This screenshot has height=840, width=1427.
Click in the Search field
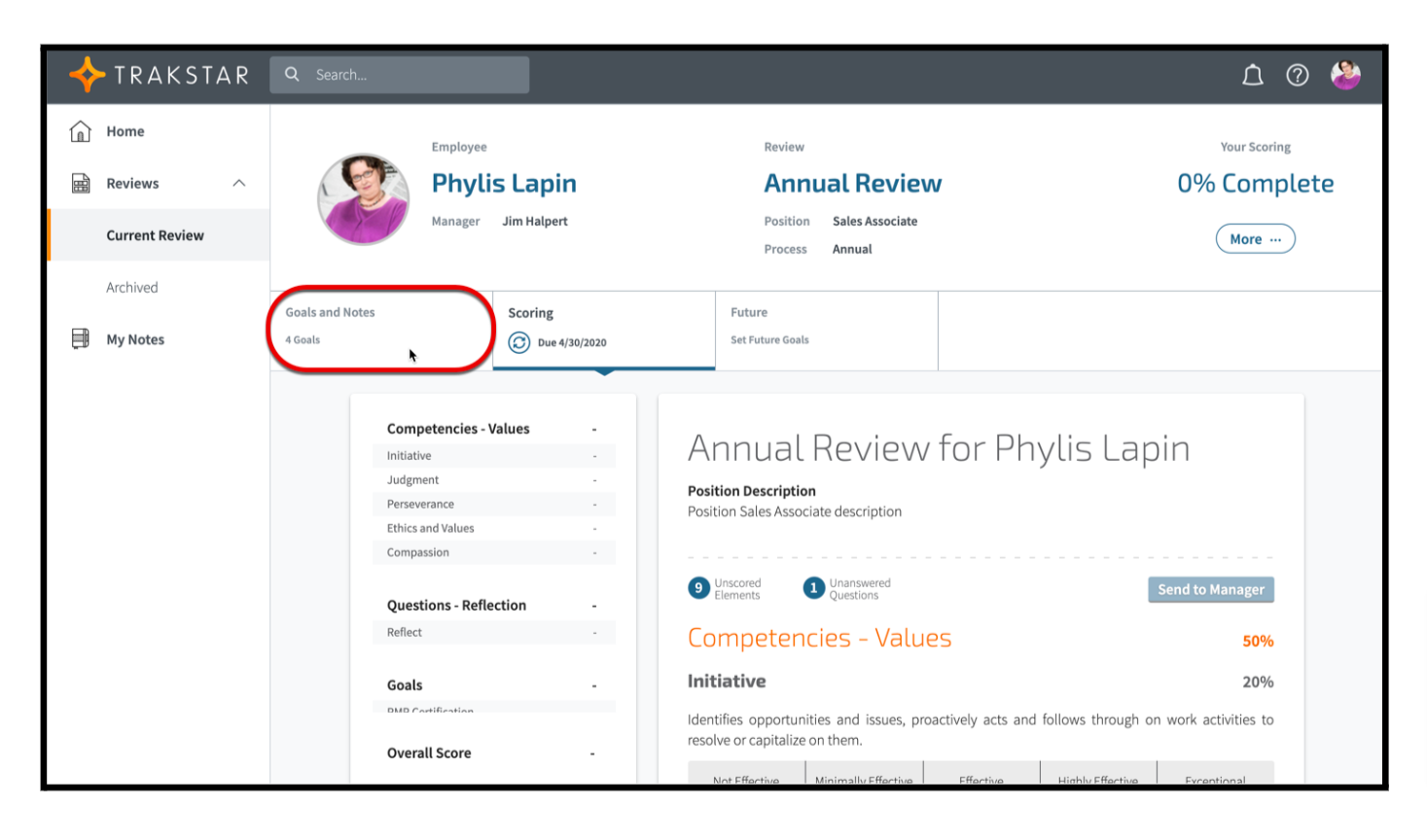click(413, 75)
